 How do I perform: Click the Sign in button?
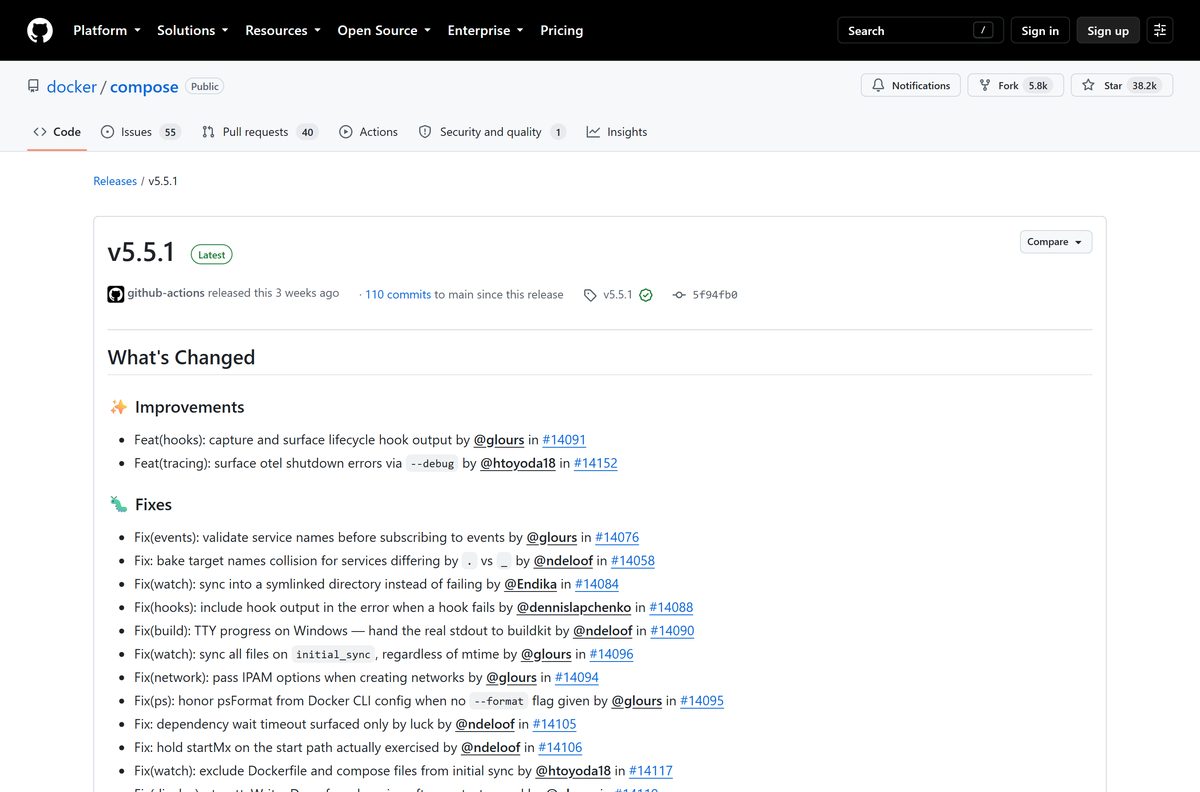[1040, 31]
